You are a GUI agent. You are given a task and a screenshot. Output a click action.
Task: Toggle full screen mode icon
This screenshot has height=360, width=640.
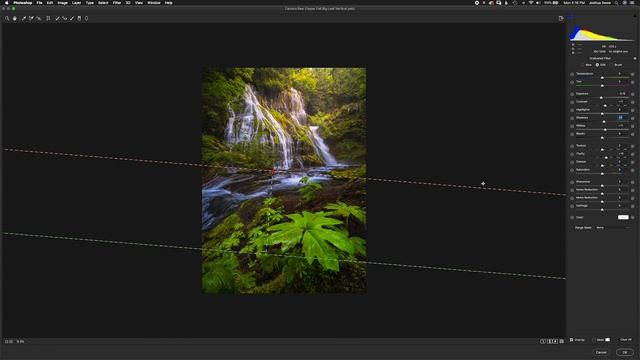click(x=561, y=18)
